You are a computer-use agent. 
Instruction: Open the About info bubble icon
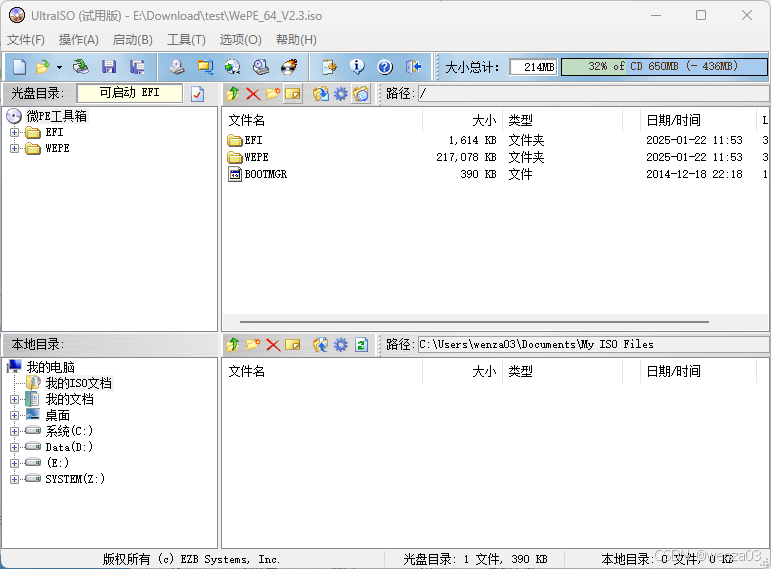(357, 67)
